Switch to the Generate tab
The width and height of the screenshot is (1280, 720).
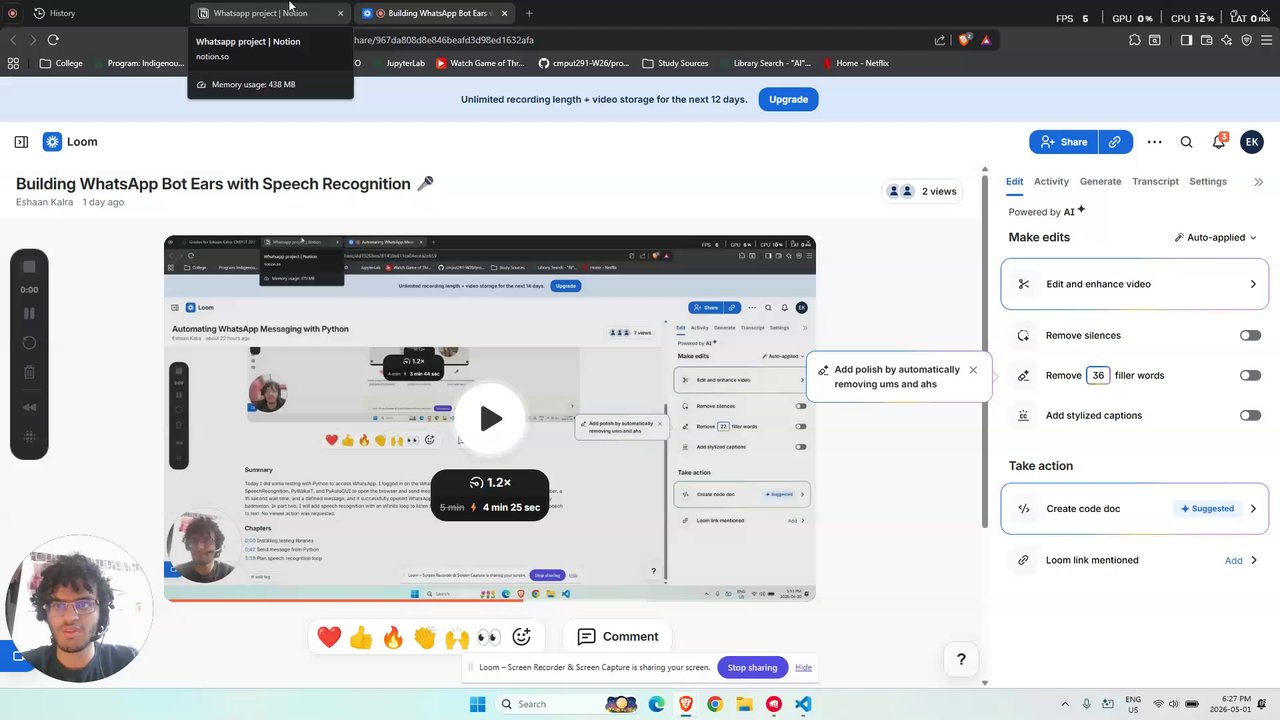click(1100, 182)
